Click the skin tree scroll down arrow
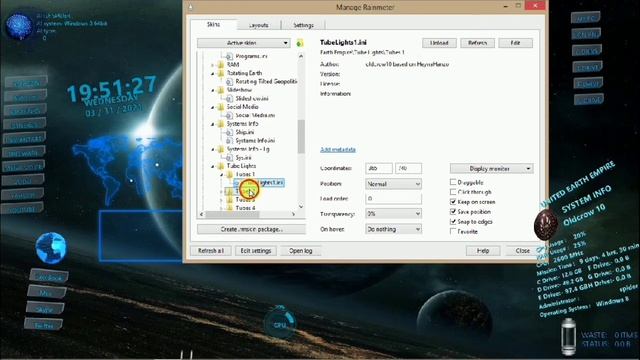The image size is (640, 360). pyautogui.click(x=301, y=207)
